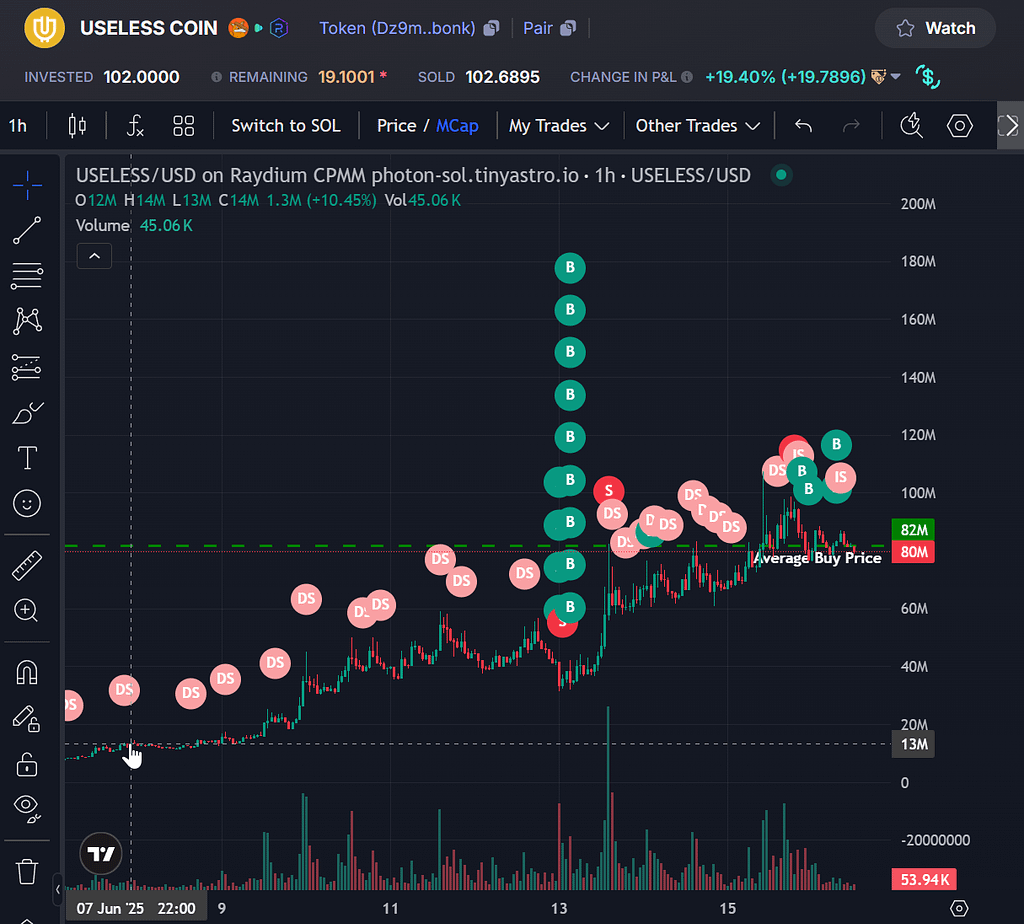Click the Watch button
The image size is (1024, 924).
935,28
